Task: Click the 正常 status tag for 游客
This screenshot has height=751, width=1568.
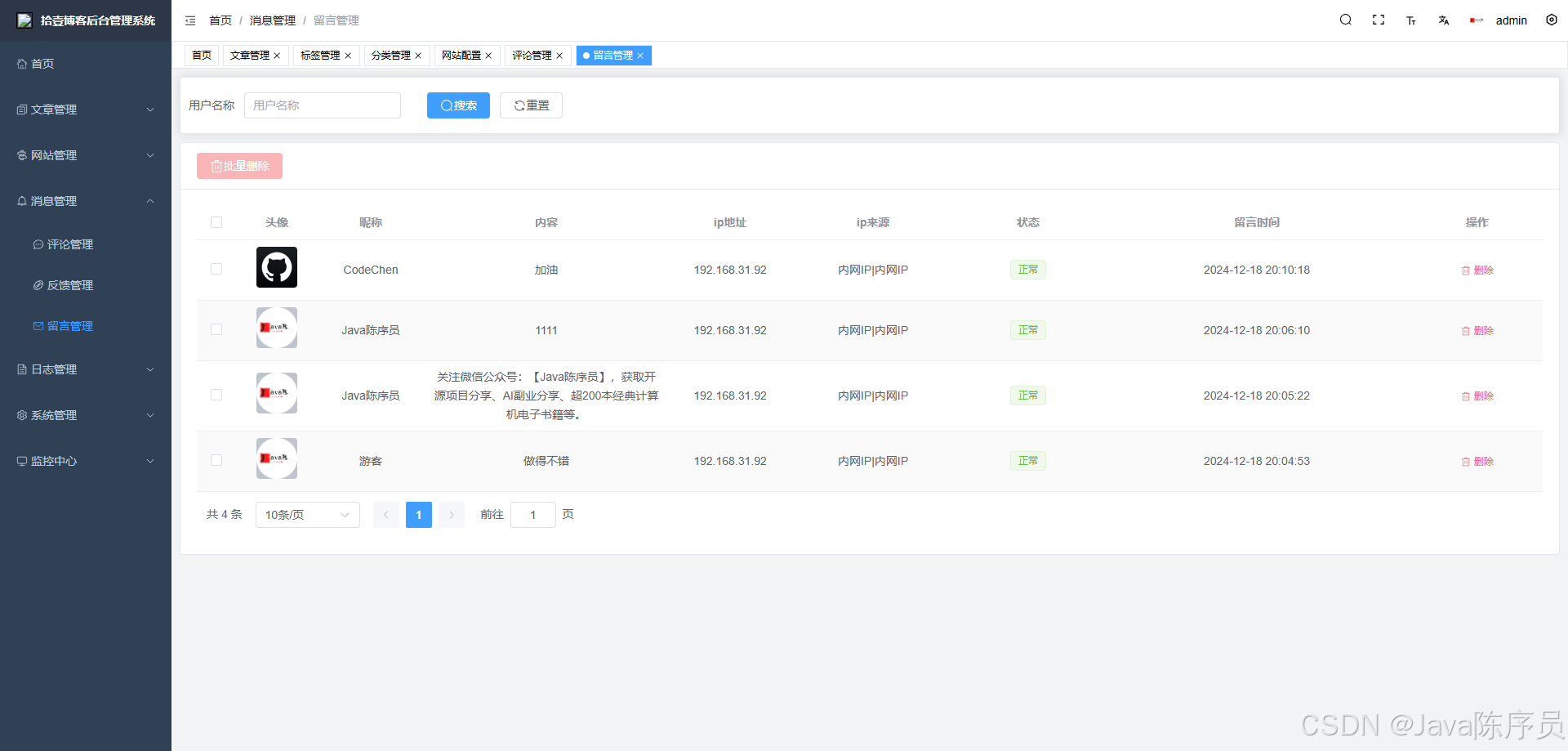Action: pyautogui.click(x=1028, y=461)
